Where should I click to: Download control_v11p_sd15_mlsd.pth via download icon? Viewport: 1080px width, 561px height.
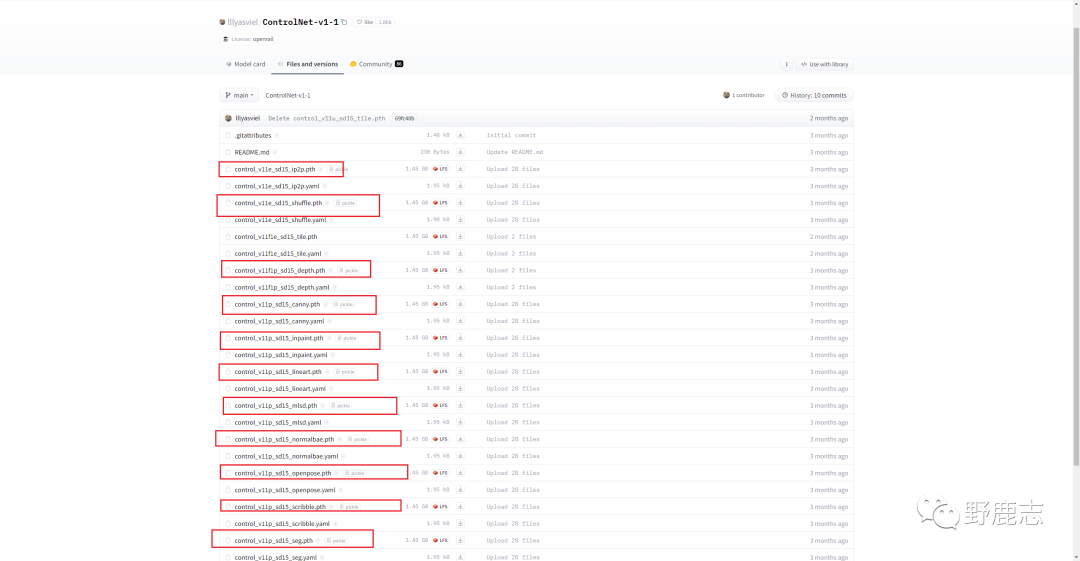pos(460,405)
